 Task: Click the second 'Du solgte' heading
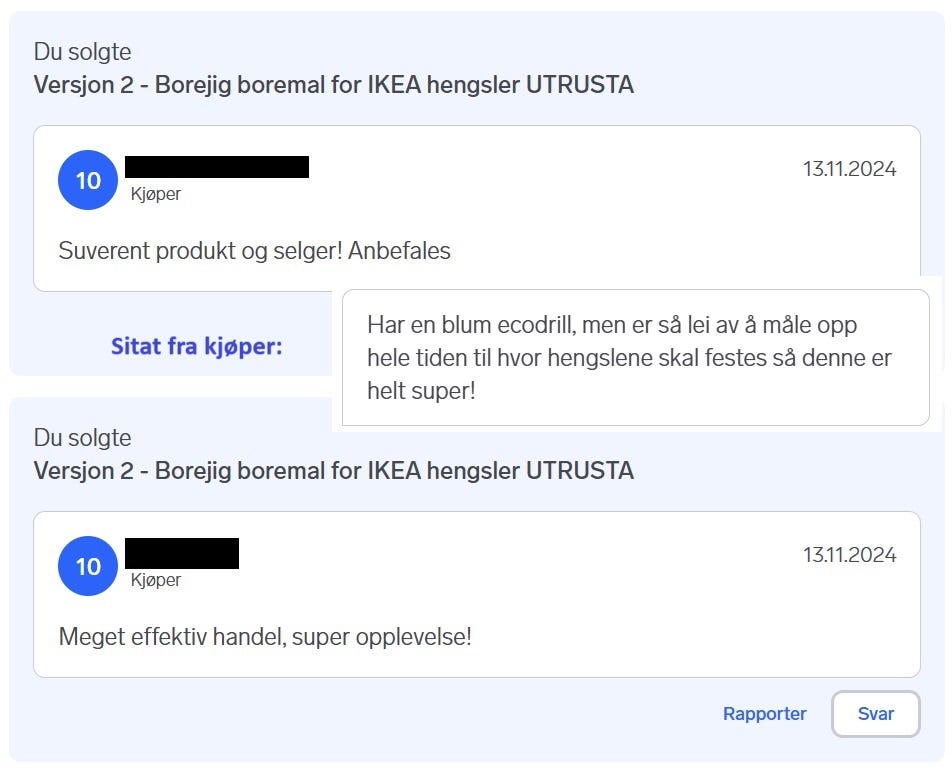point(83,438)
